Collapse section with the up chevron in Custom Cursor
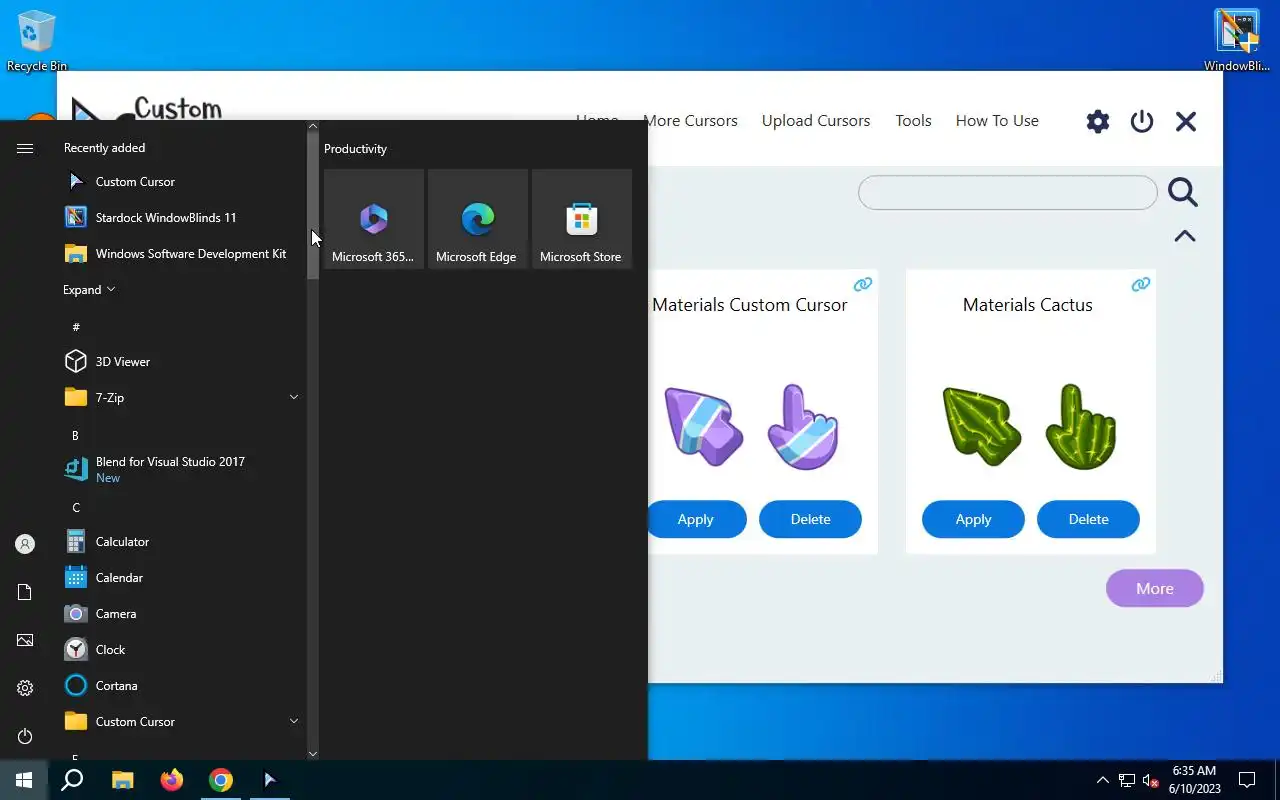 pos(1185,236)
